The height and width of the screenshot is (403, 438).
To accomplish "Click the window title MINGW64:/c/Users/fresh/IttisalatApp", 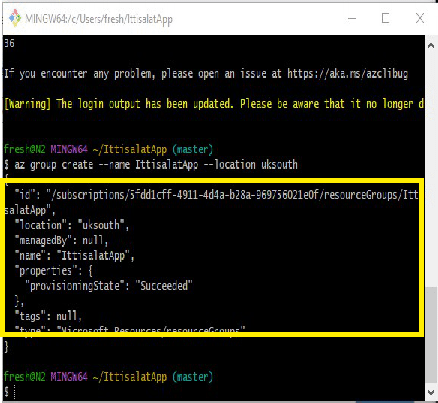I will point(99,19).
